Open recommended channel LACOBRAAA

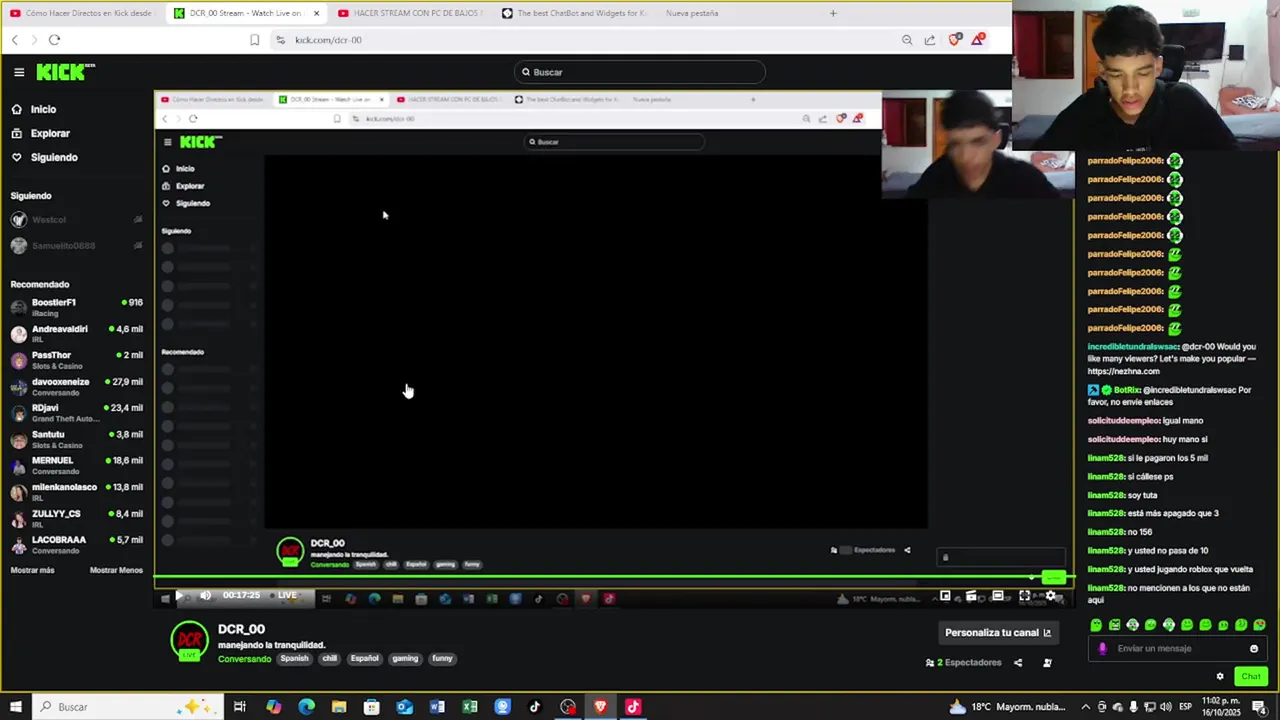tap(76, 545)
